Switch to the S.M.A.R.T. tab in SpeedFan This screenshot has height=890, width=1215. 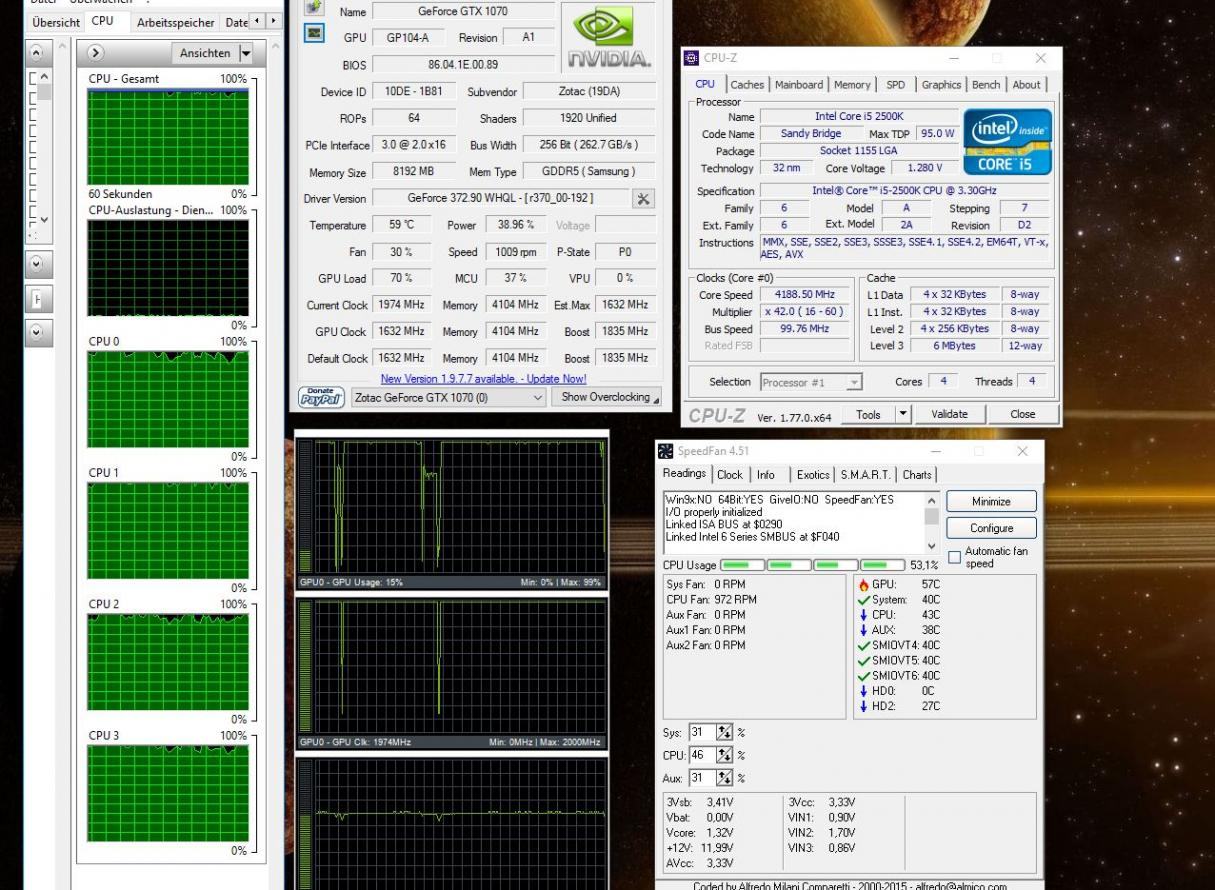coord(866,475)
